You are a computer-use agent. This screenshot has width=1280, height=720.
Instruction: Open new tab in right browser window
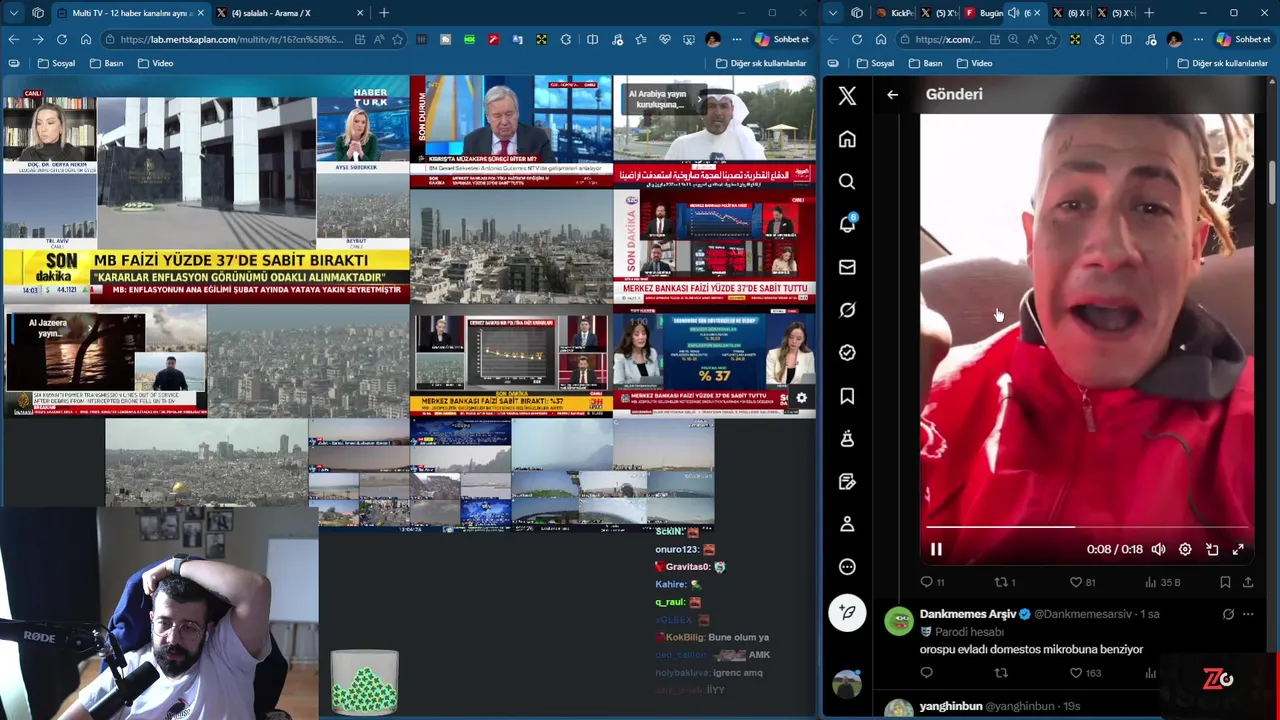pos(1149,13)
